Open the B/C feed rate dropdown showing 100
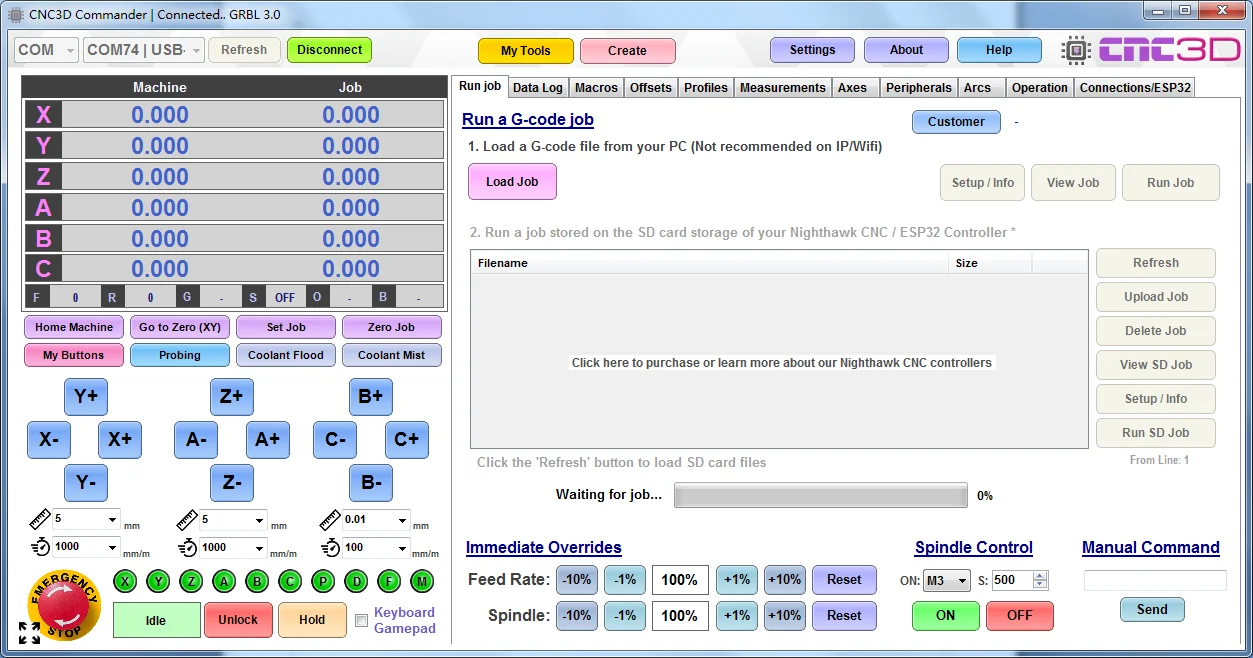Image resolution: width=1253 pixels, height=658 pixels. pyautogui.click(x=376, y=547)
